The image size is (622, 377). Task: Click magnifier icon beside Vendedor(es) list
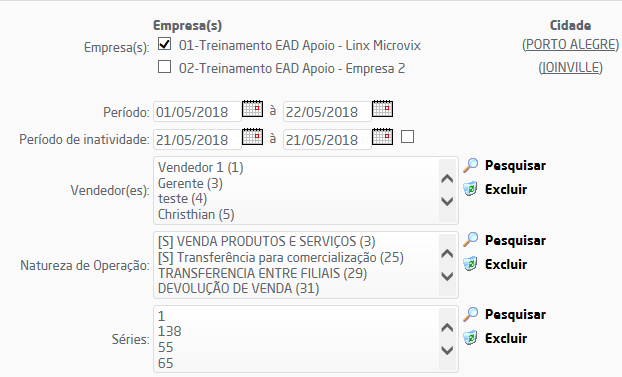coord(470,165)
